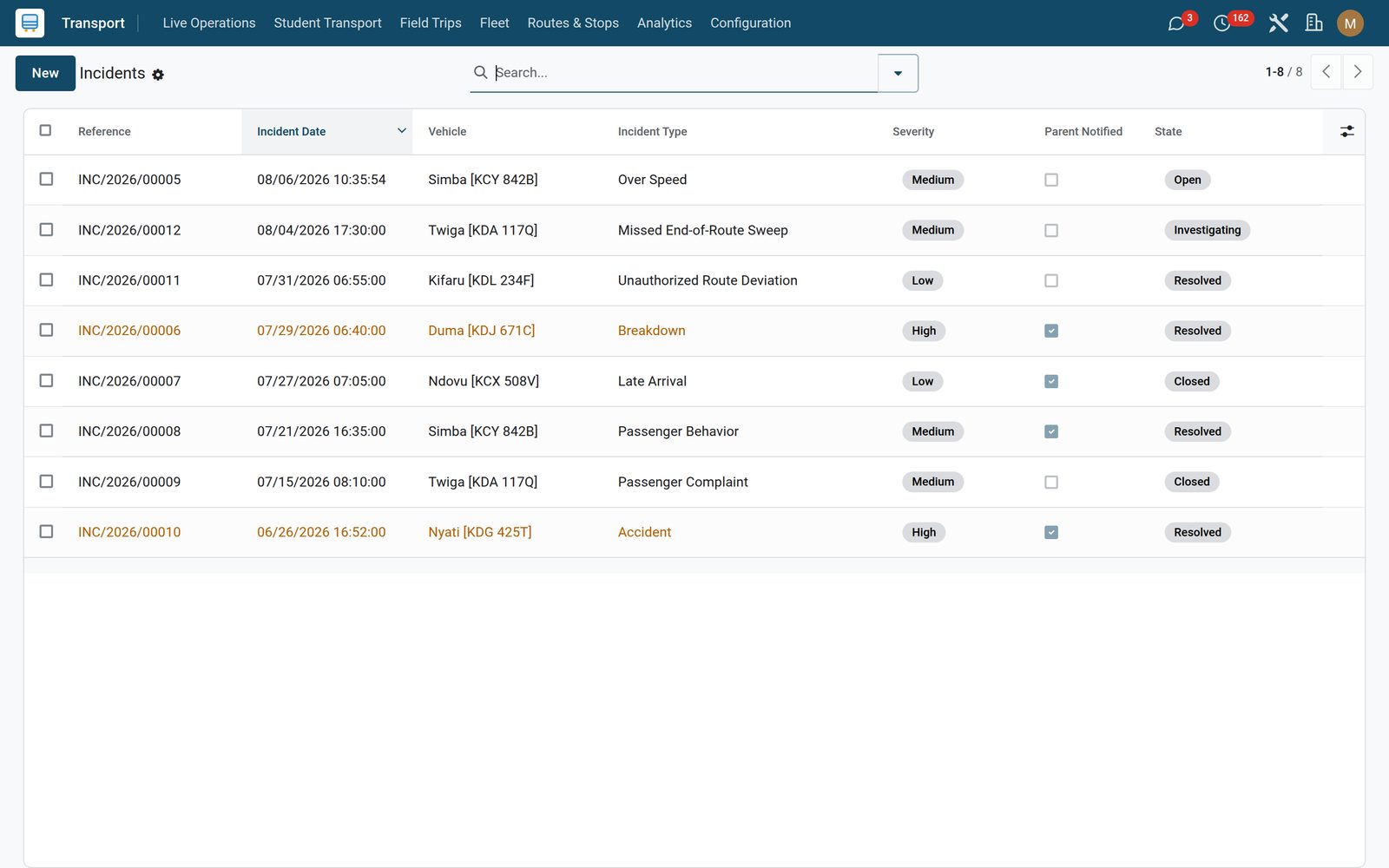This screenshot has height=868, width=1389.
Task: Open the Fleet menu
Action: pos(494,23)
